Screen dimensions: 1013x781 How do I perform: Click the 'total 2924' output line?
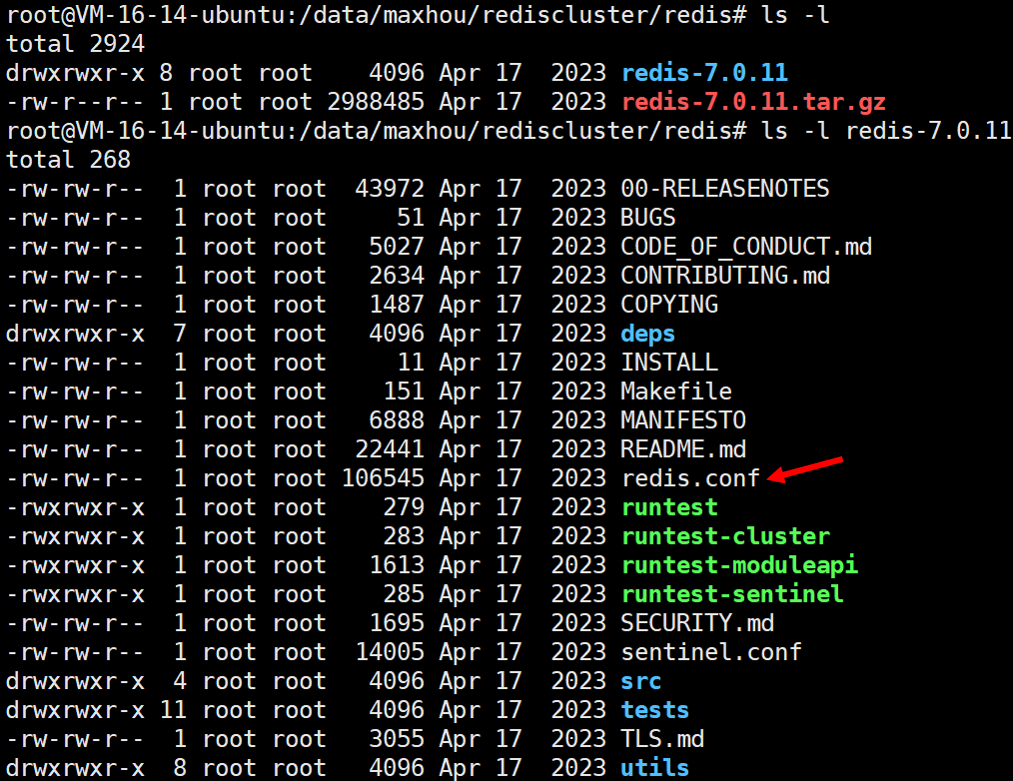click(76, 44)
